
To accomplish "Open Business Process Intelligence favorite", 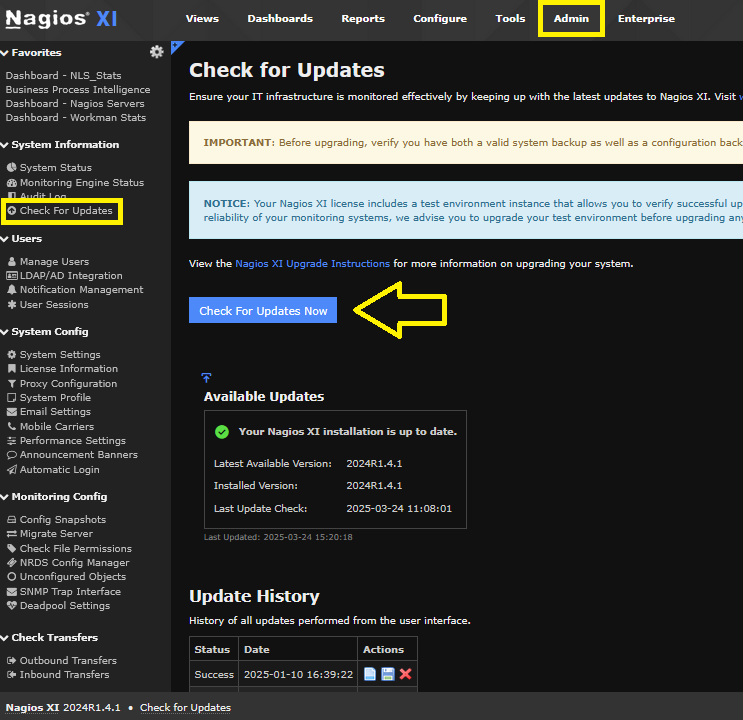I will [x=78, y=90].
